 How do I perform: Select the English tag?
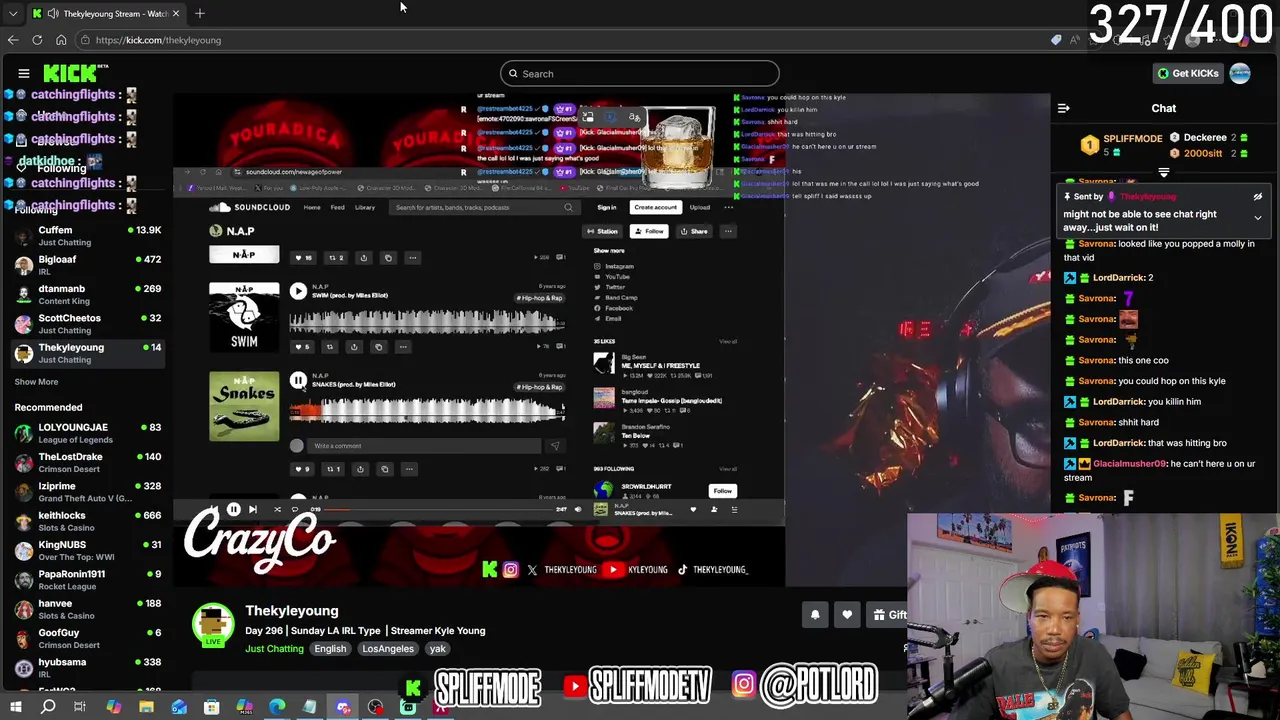pyautogui.click(x=330, y=649)
